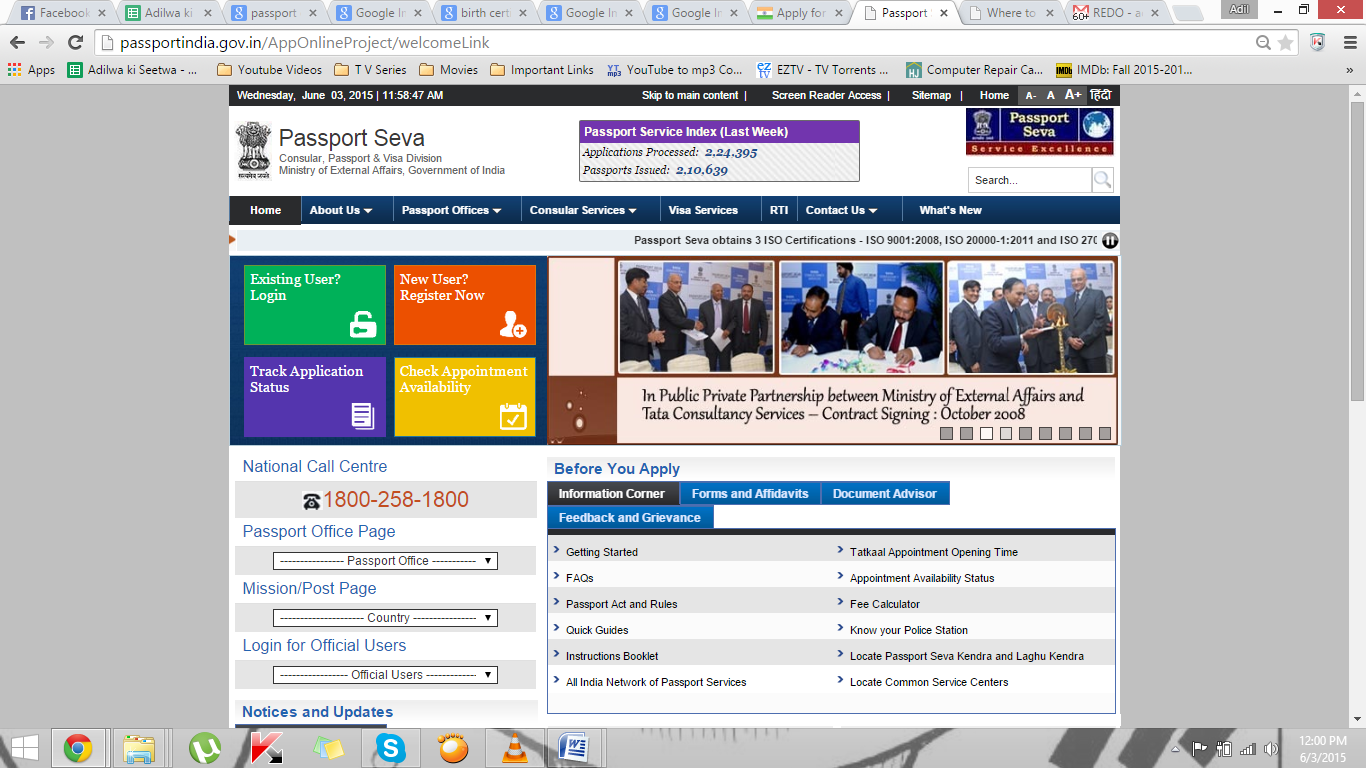Select the Forms and Affidavits tab
The width and height of the screenshot is (1366, 768).
[750, 494]
